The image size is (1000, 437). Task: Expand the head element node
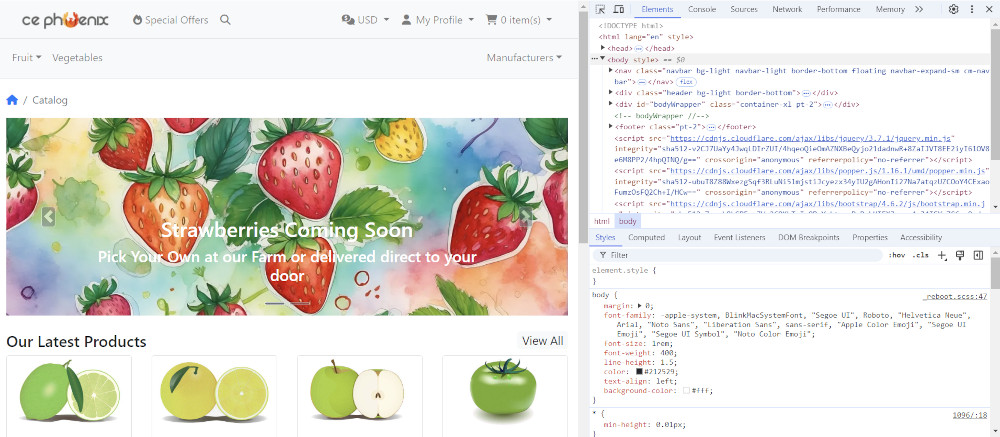tap(603, 48)
